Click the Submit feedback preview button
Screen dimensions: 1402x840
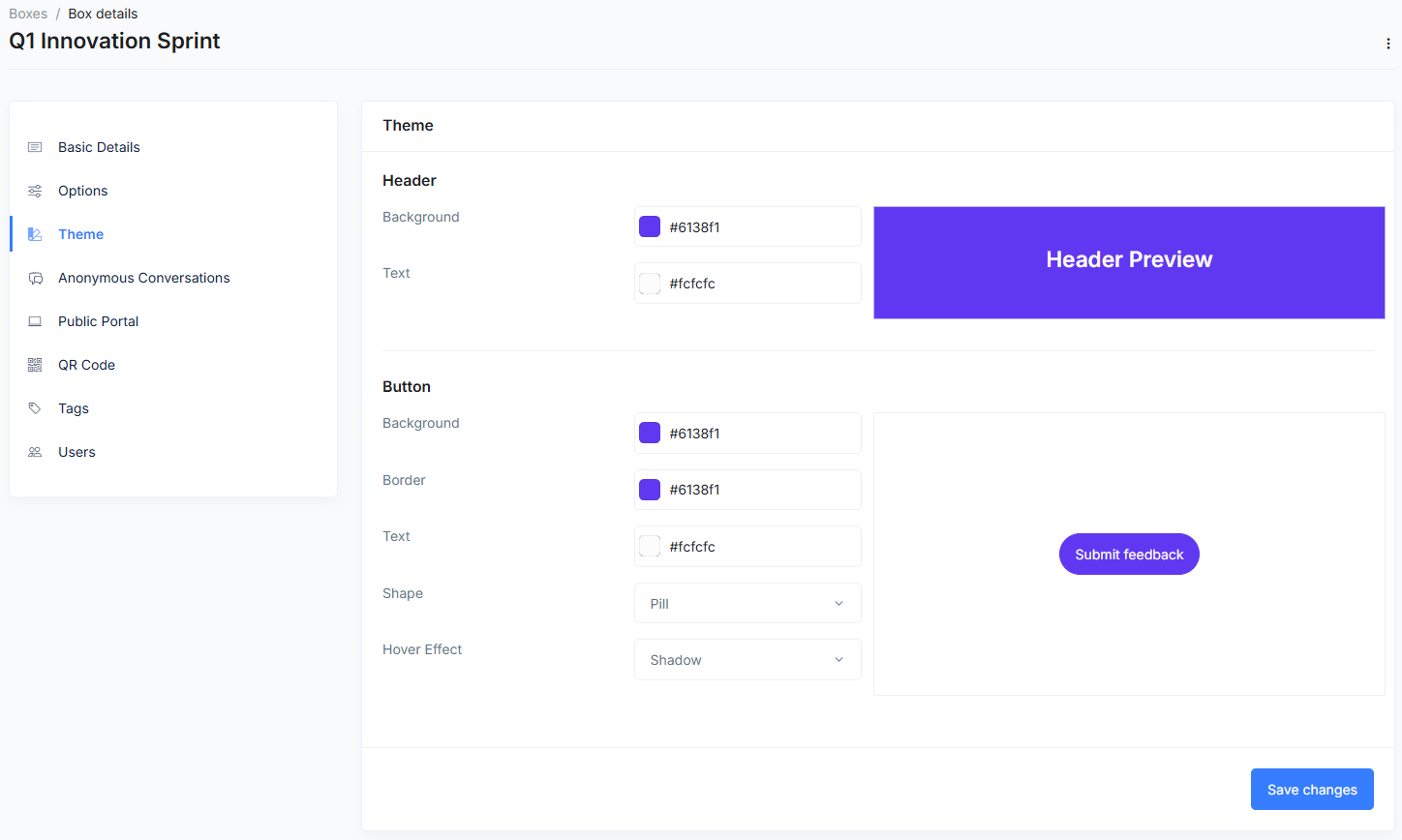coord(1129,554)
